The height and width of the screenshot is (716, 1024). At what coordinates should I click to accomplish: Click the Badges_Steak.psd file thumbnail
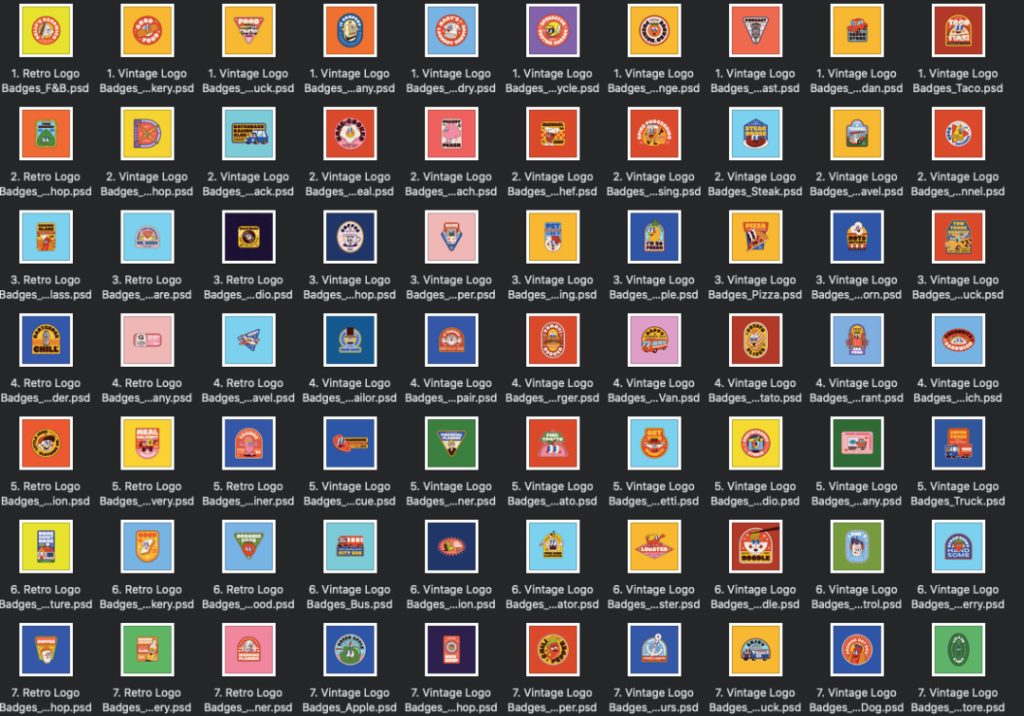[x=755, y=134]
